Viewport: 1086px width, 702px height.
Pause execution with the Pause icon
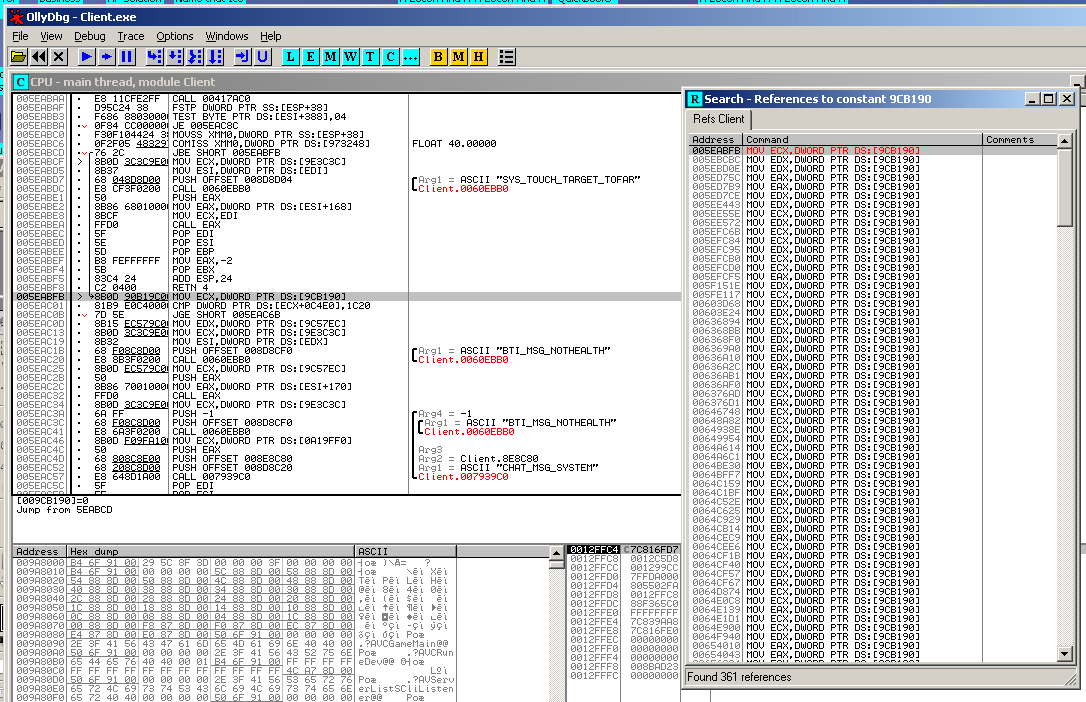[127, 57]
